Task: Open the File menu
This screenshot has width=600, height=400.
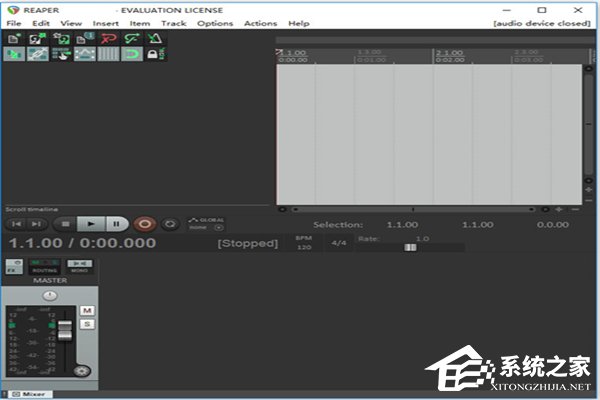Action: (x=14, y=23)
